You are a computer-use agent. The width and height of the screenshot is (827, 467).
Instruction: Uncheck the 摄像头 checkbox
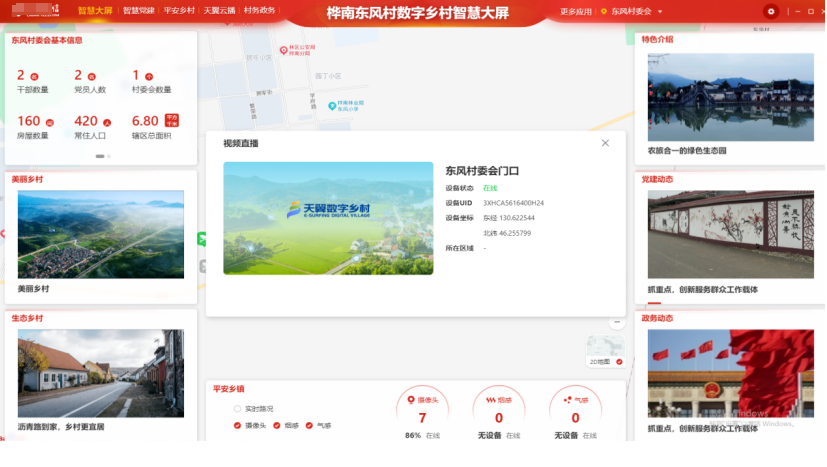237,425
